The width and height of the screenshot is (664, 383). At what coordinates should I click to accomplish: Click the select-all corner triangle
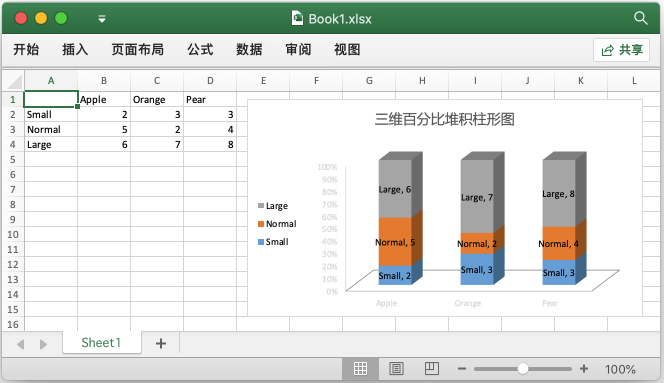(14, 80)
